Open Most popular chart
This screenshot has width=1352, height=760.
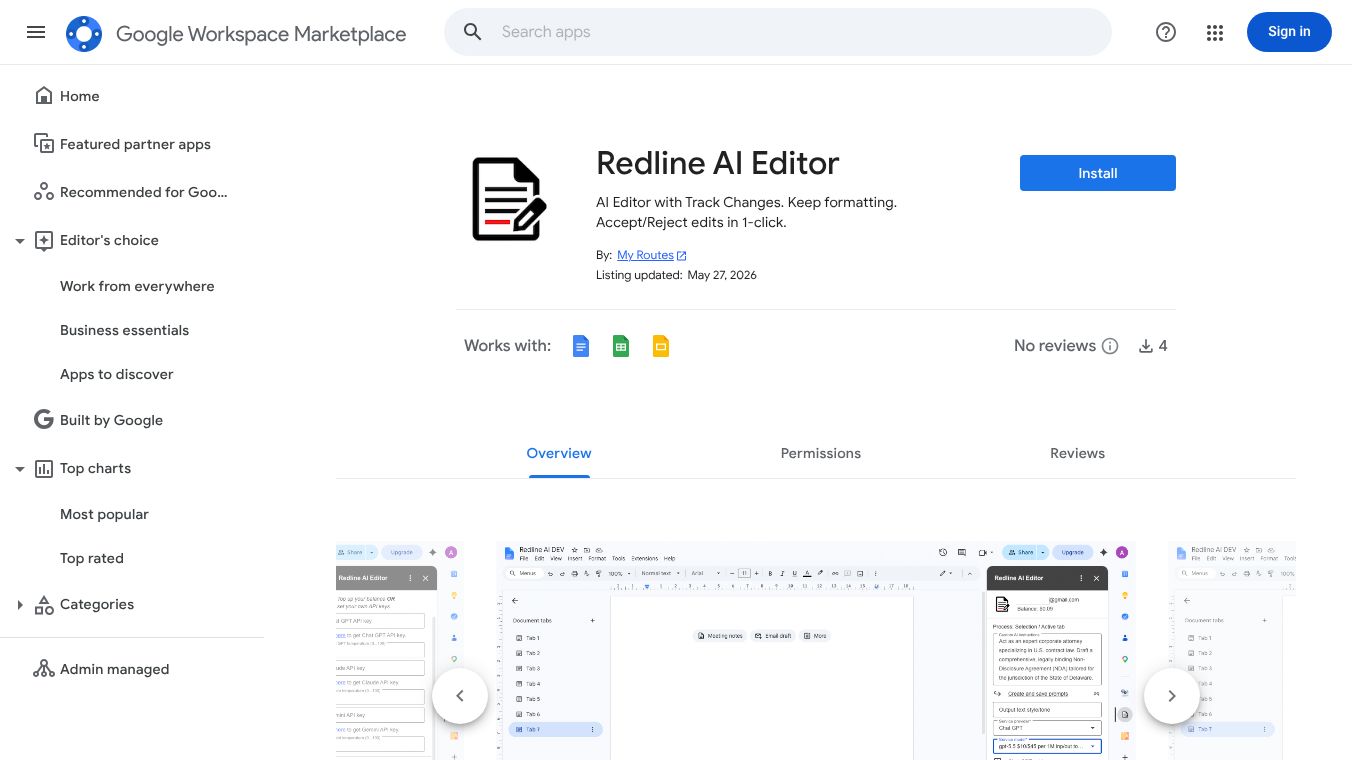(104, 514)
